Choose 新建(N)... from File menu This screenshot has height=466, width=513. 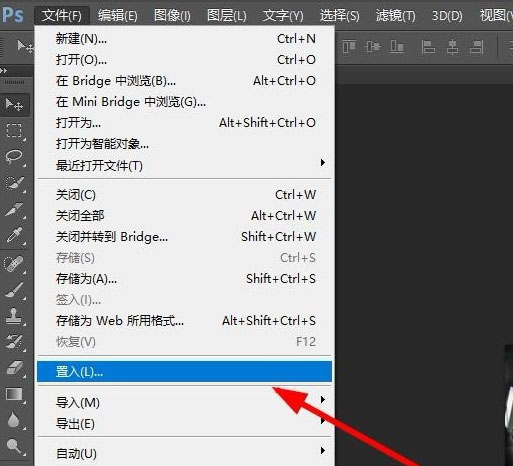184,39
